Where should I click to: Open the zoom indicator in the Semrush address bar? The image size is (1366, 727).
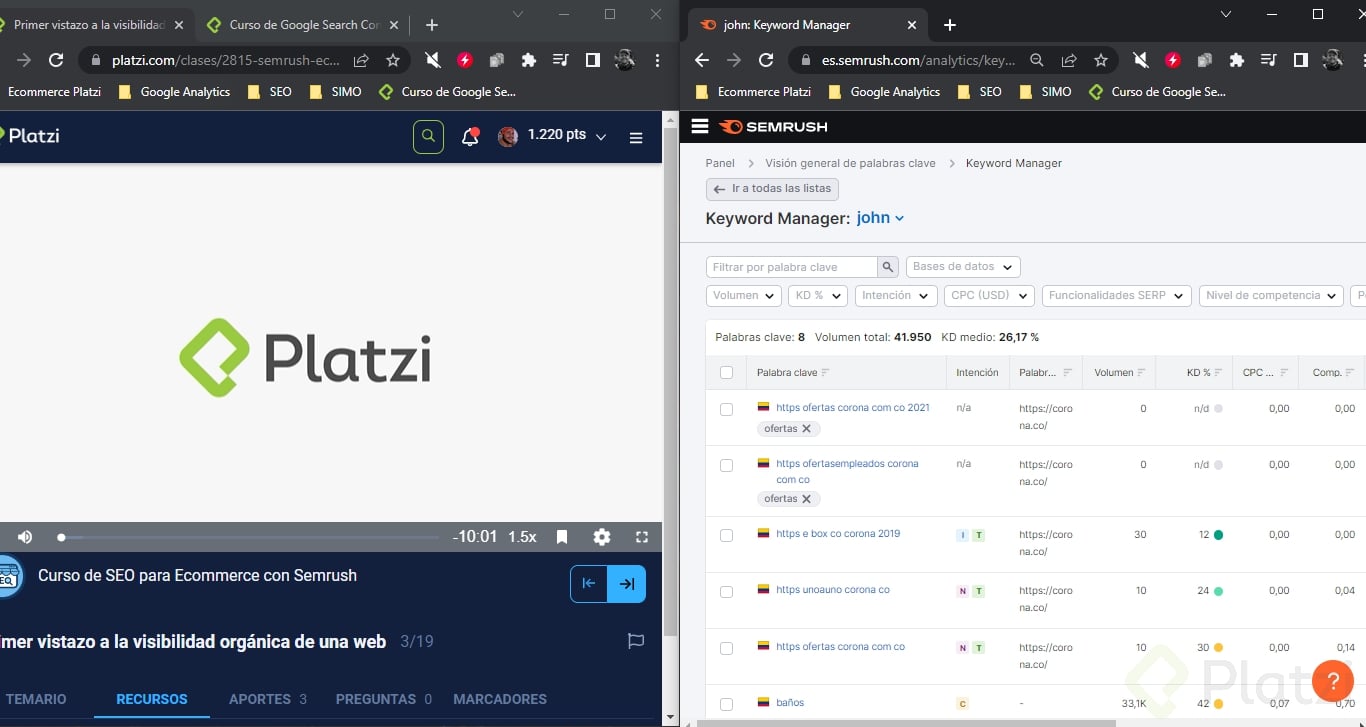[x=1037, y=60]
